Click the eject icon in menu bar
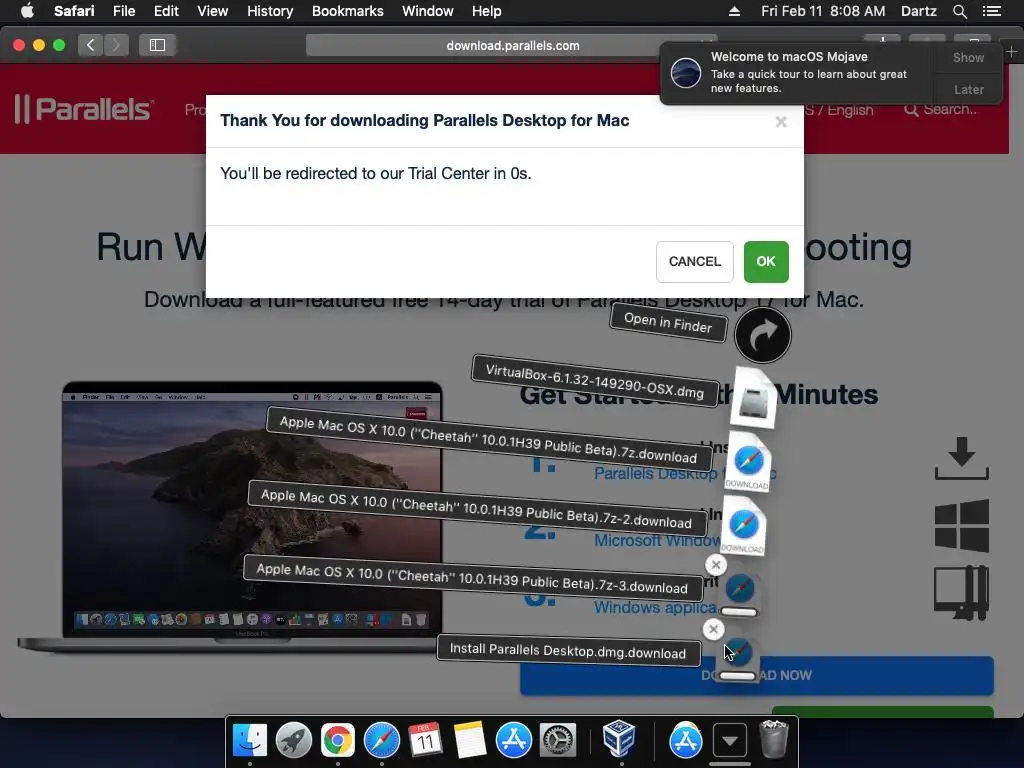The image size is (1024, 768). point(734,11)
